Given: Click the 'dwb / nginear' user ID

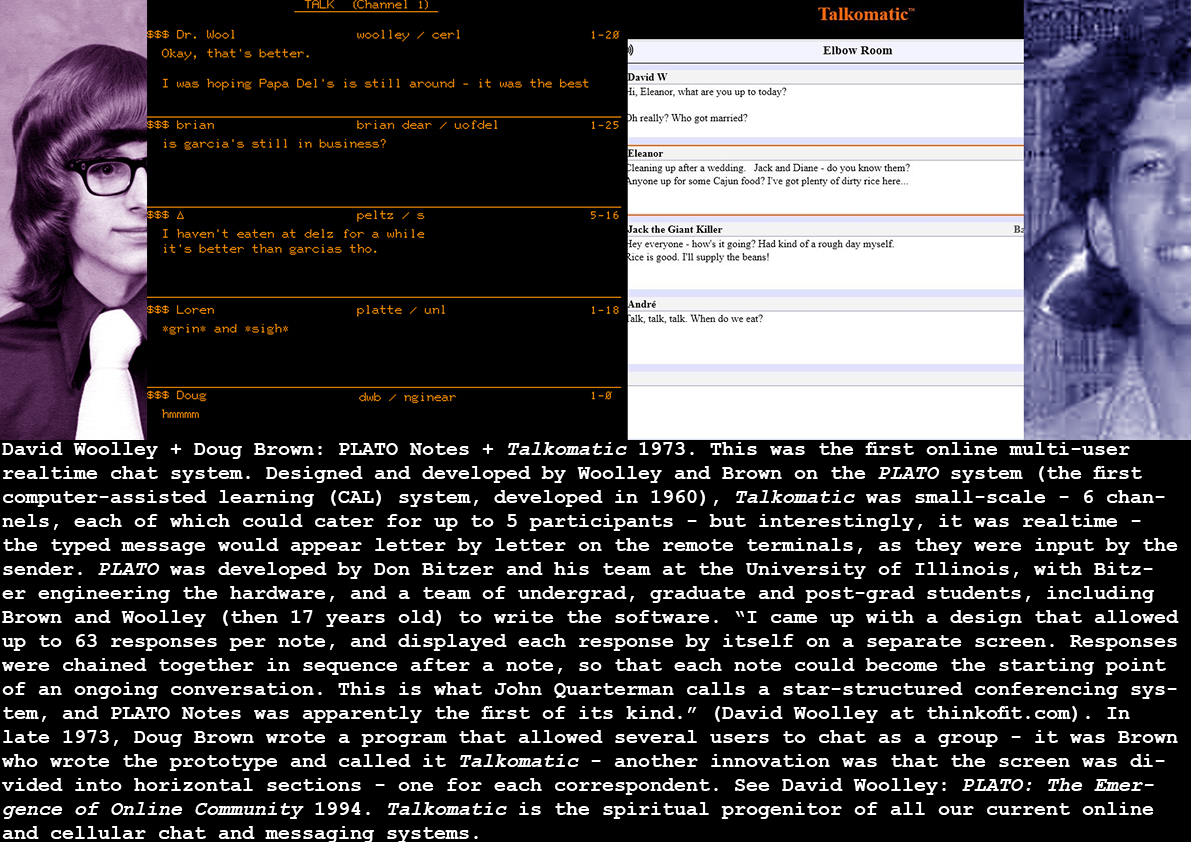Looking at the screenshot, I should (x=407, y=397).
